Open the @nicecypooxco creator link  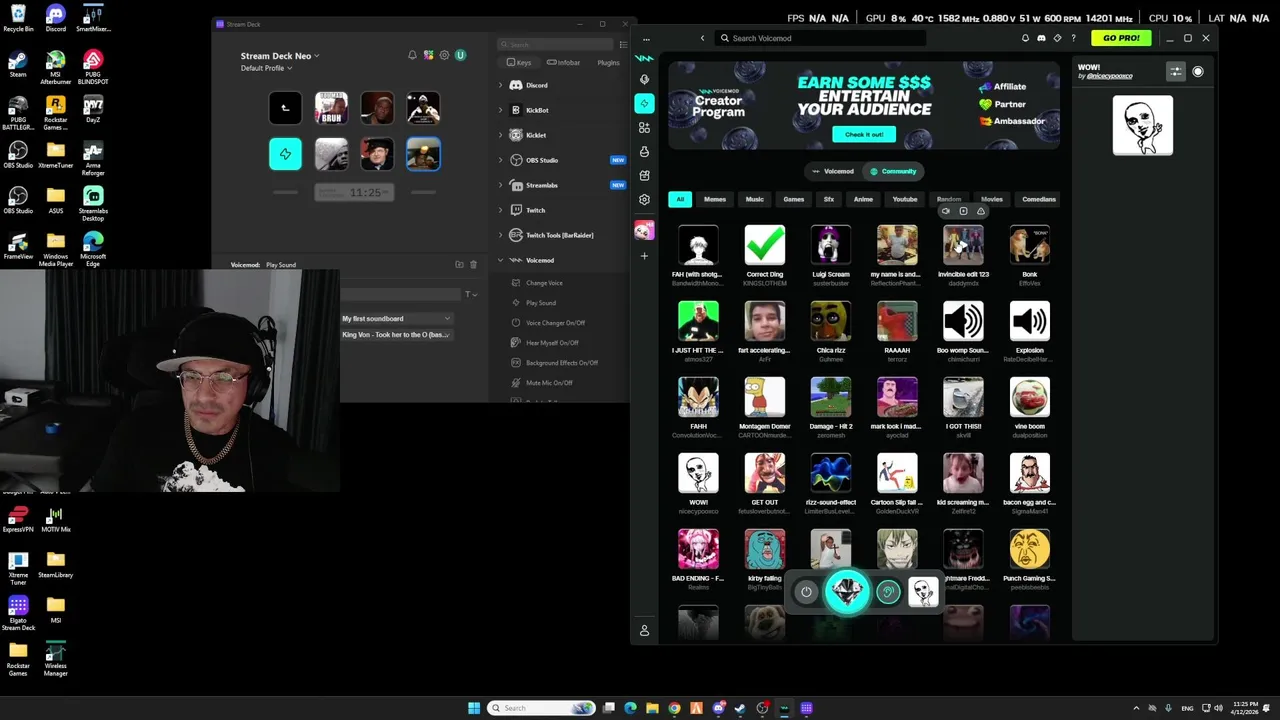pyautogui.click(x=1109, y=76)
